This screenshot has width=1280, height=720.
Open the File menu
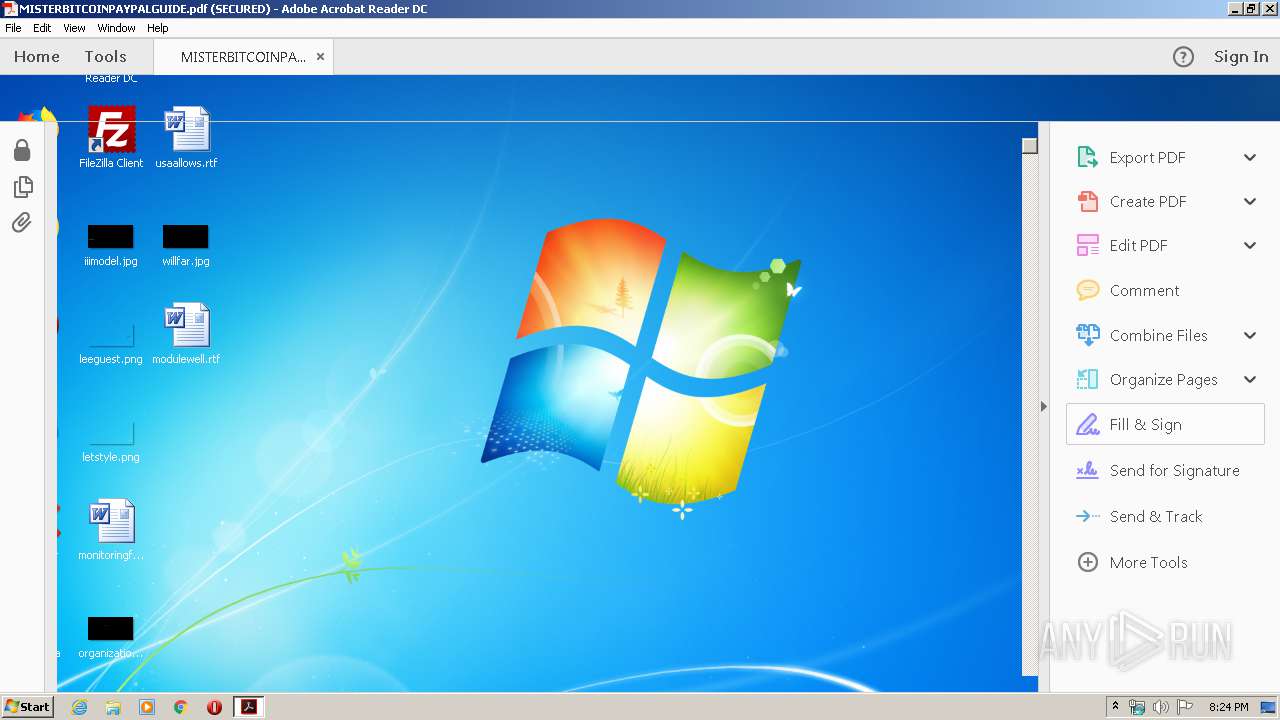coord(13,28)
